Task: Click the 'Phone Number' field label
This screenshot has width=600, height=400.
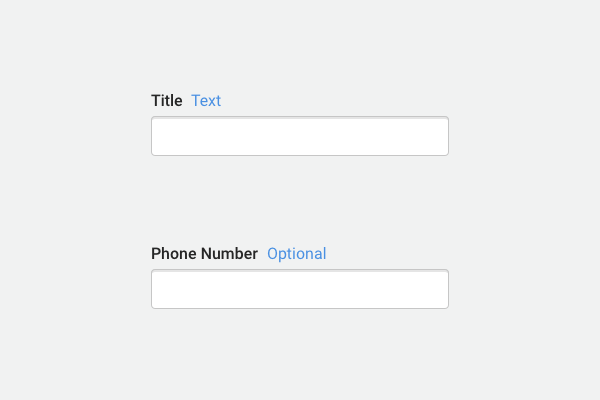Action: pyautogui.click(x=204, y=253)
